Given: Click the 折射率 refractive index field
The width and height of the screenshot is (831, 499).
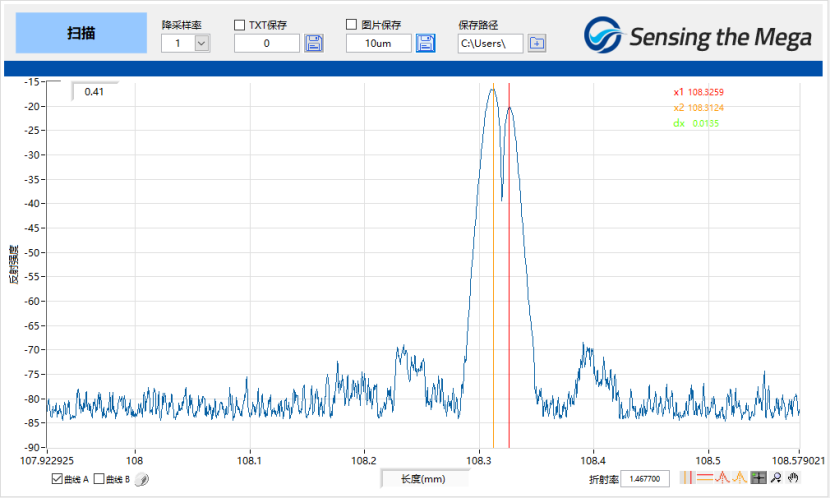Looking at the screenshot, I should pos(646,479).
